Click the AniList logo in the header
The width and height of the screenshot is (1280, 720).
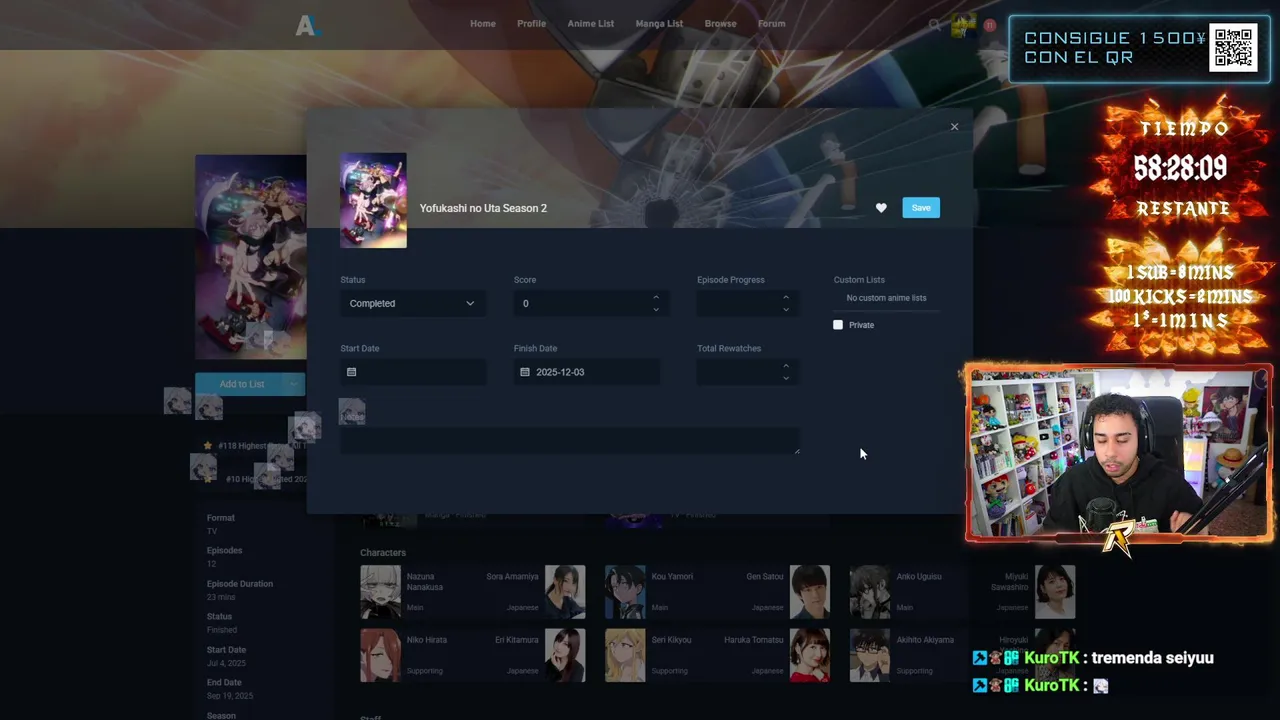[x=307, y=26]
